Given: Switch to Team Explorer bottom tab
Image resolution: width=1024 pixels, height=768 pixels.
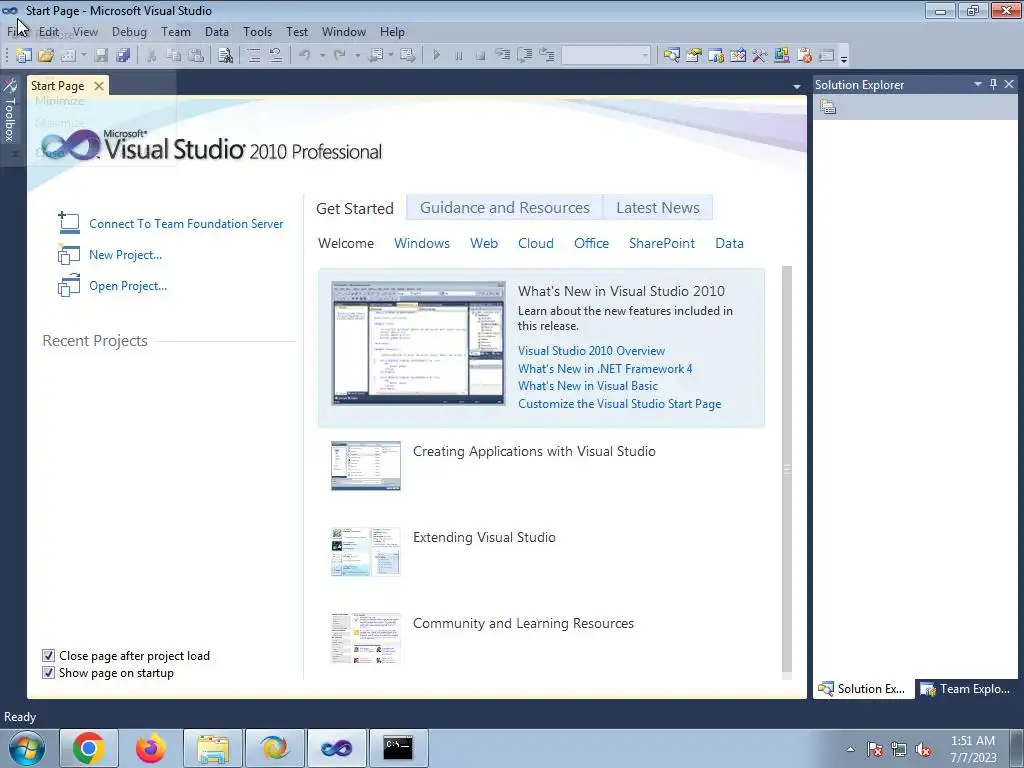Looking at the screenshot, I should pos(967,688).
